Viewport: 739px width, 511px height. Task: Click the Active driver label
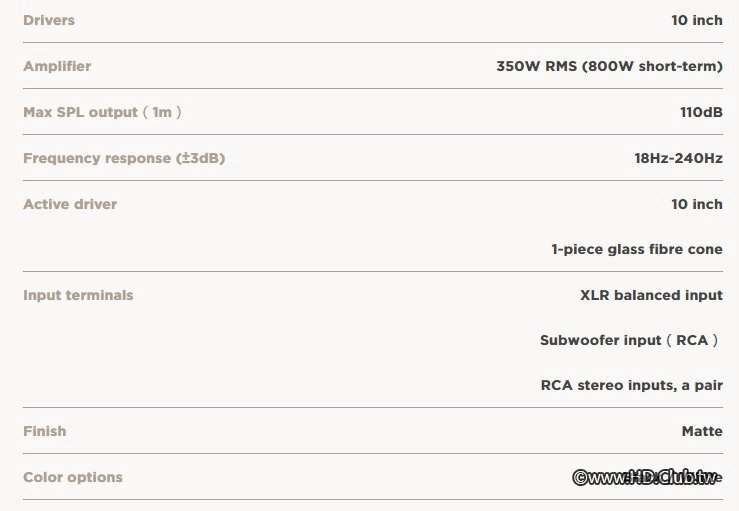pyautogui.click(x=70, y=204)
